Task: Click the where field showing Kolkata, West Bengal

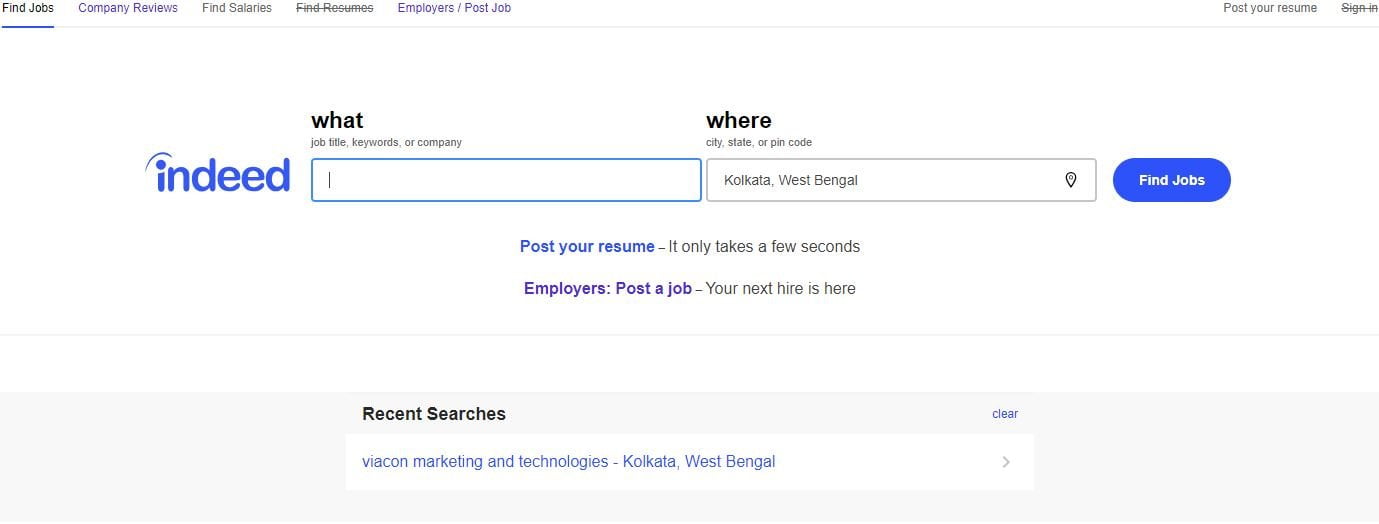Action: tap(901, 180)
